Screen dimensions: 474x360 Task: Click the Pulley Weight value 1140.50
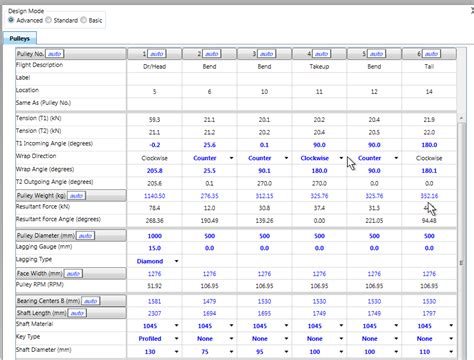pyautogui.click(x=155, y=196)
